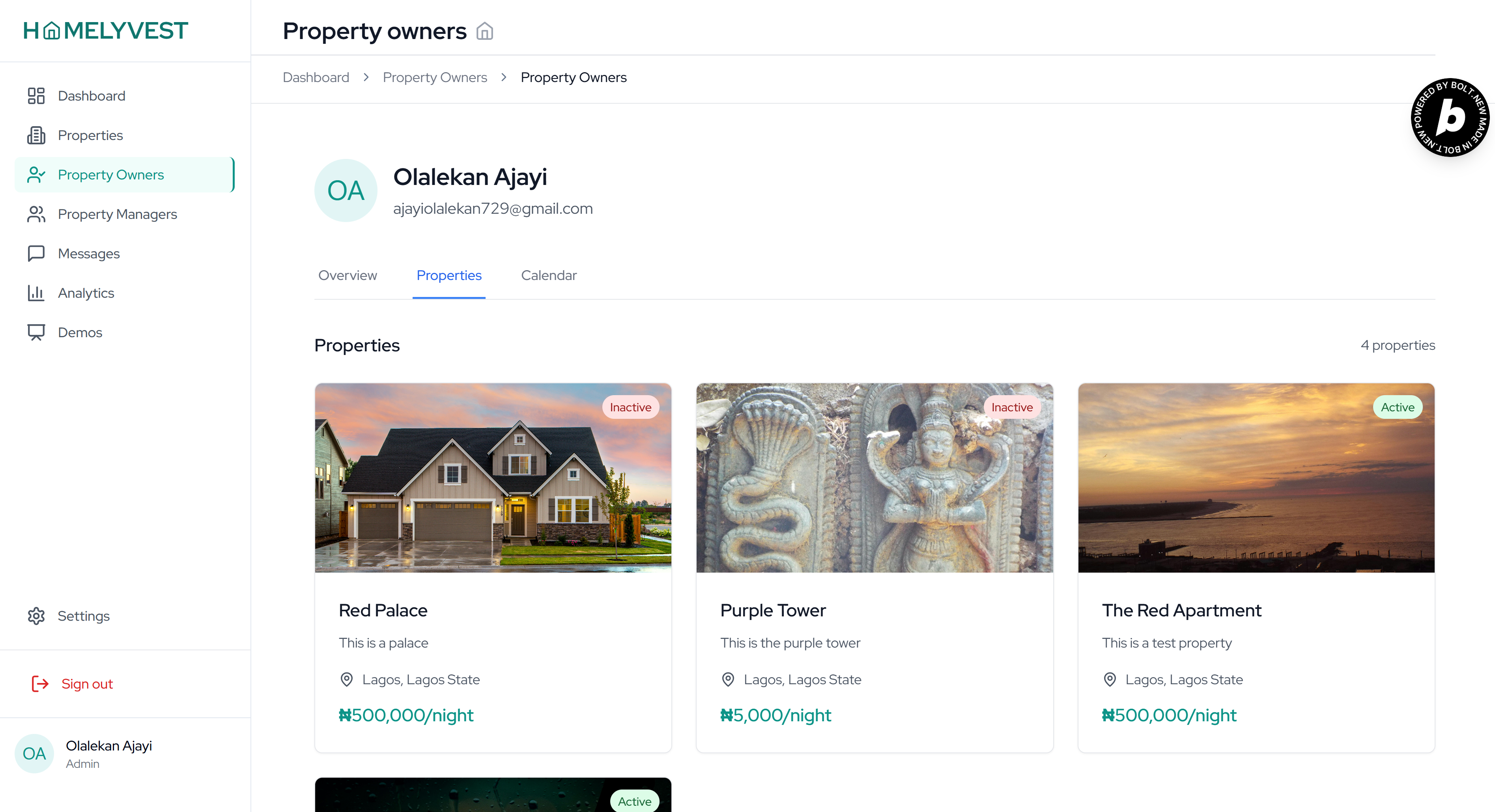Click the Homelyvest logo
1495x812 pixels.
(106, 30)
